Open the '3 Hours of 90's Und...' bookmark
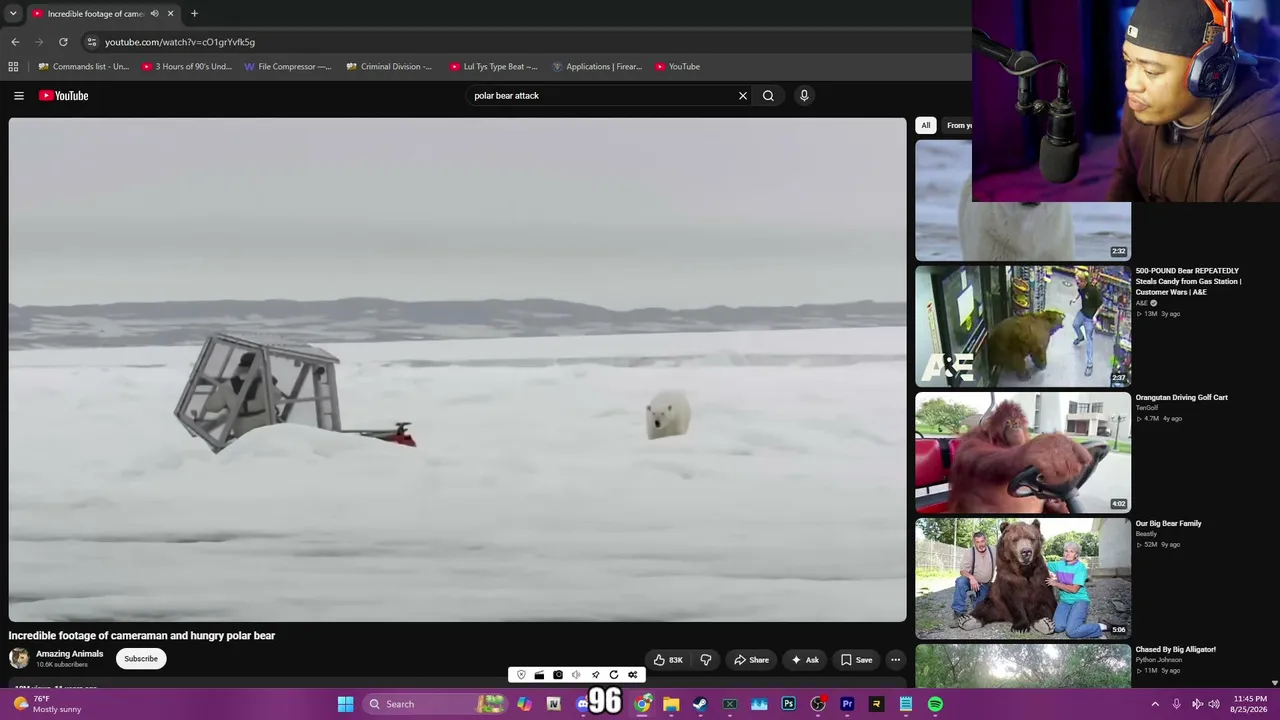The image size is (1280, 720). pos(187,67)
